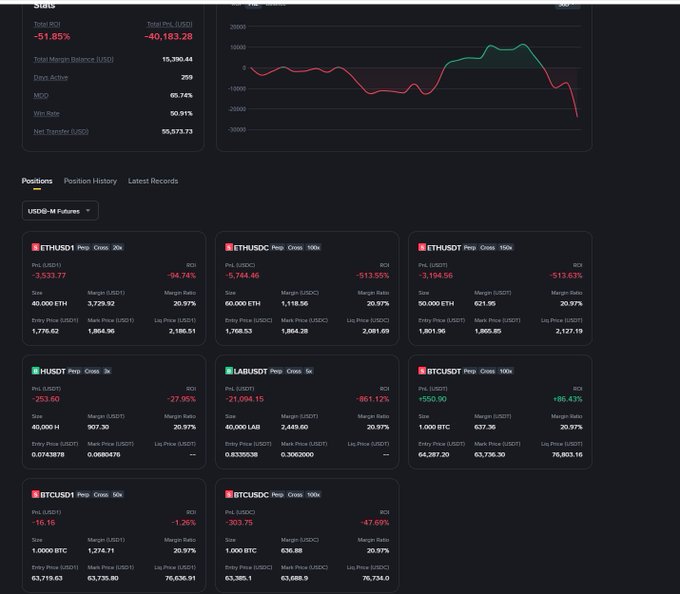
Task: Click the PnL chart line area
Action: click(414, 78)
